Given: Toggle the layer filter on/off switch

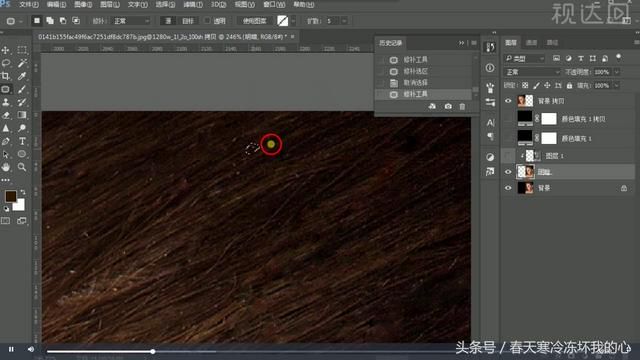Looking at the screenshot, I should (x=619, y=57).
